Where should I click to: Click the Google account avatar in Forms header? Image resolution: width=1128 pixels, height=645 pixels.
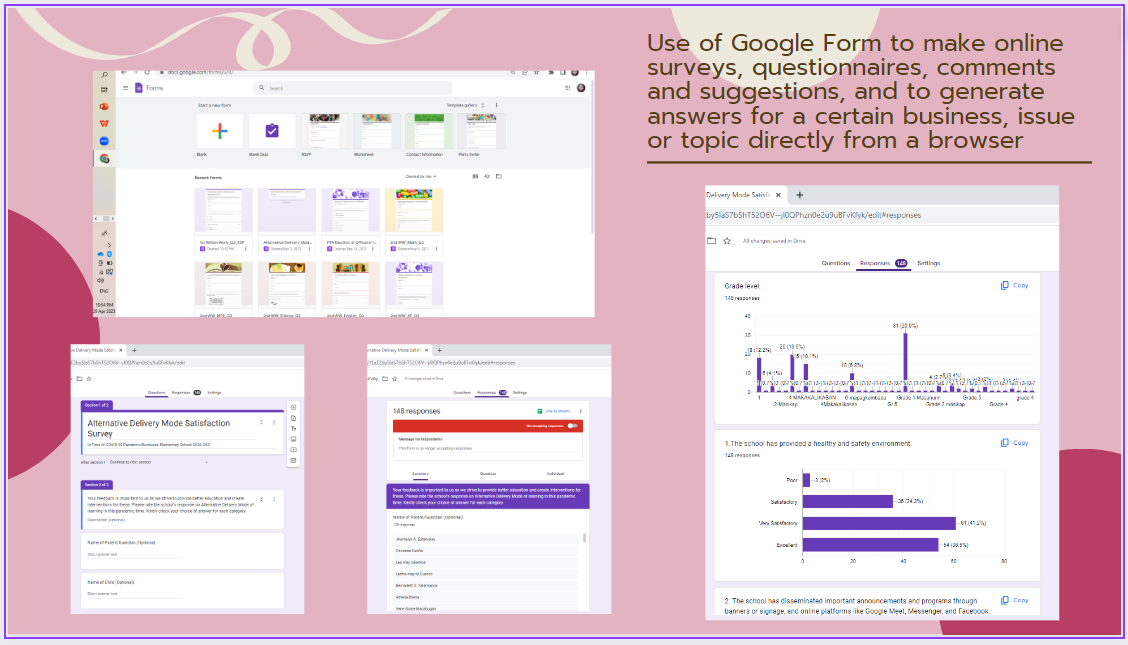click(581, 88)
